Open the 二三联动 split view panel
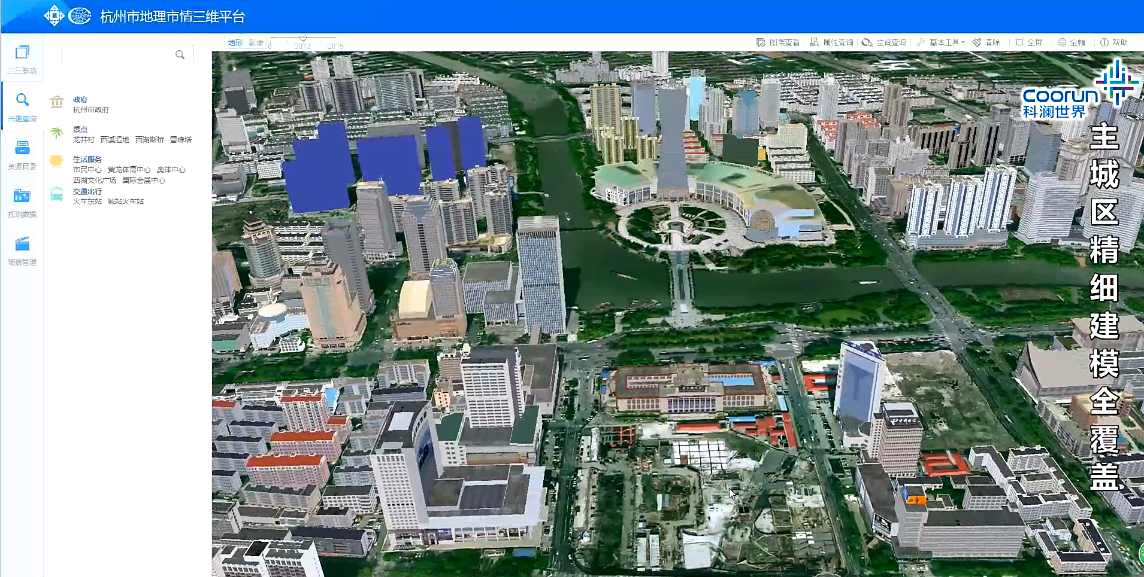The image size is (1144, 577). coord(22,58)
